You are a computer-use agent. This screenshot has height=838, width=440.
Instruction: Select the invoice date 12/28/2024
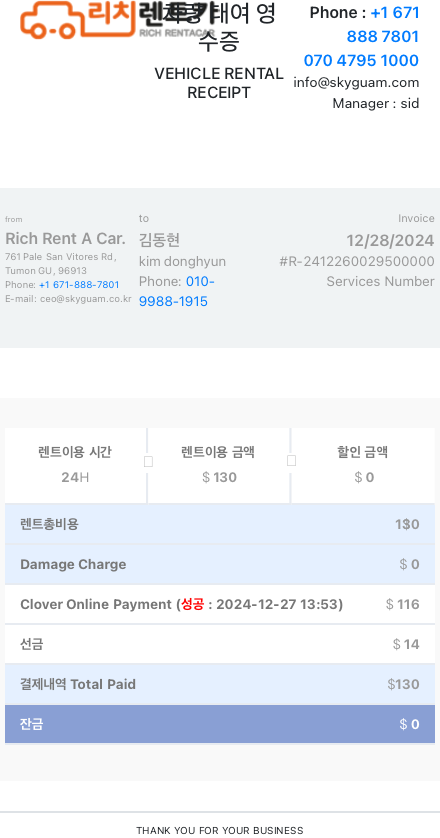coord(390,240)
